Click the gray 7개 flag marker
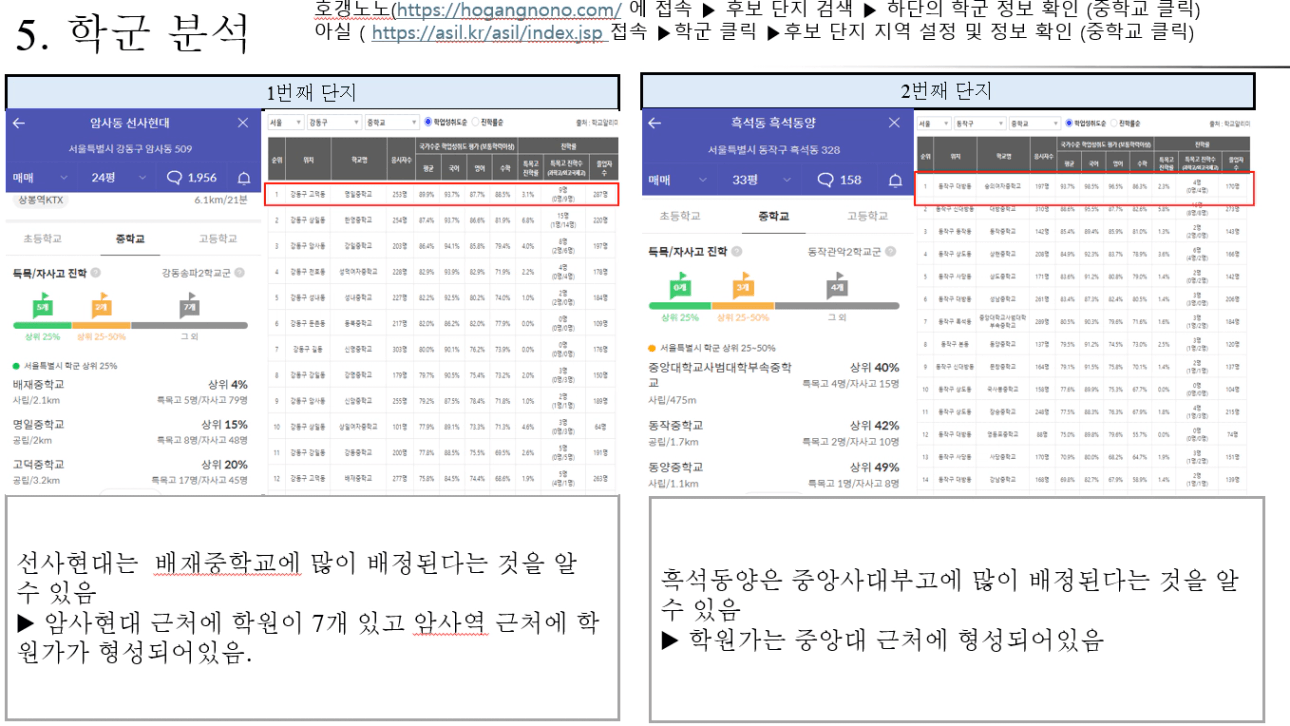Viewport: 1290px width, 726px height. [x=189, y=306]
